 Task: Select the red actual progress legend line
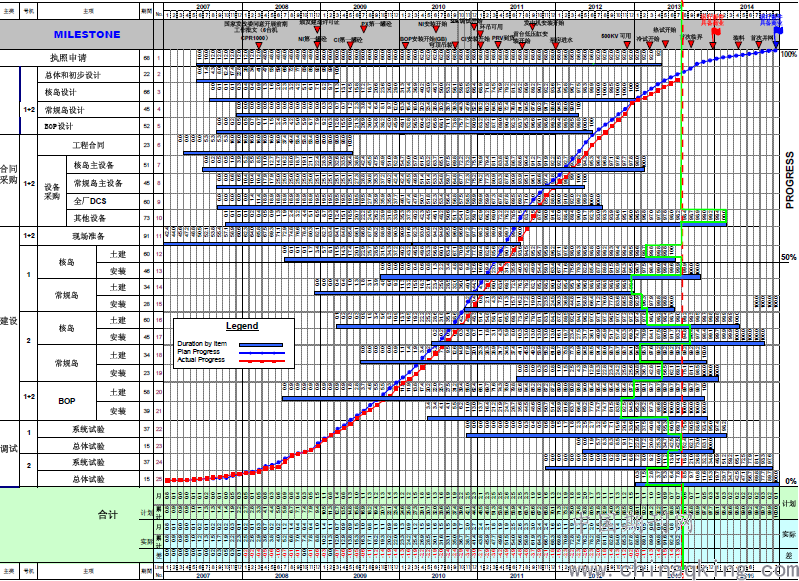click(x=262, y=361)
